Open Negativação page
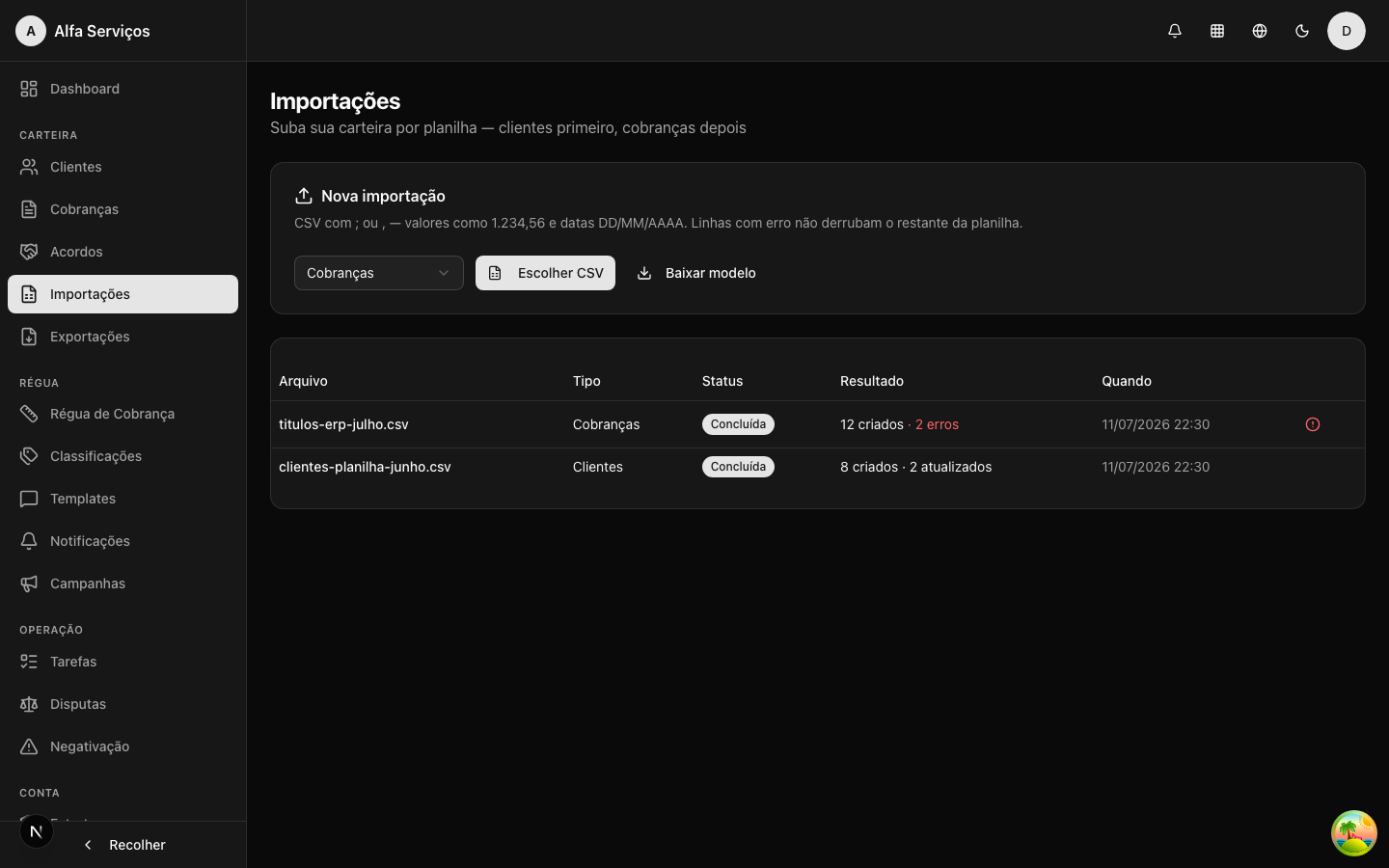Image resolution: width=1389 pixels, height=868 pixels. (123, 746)
